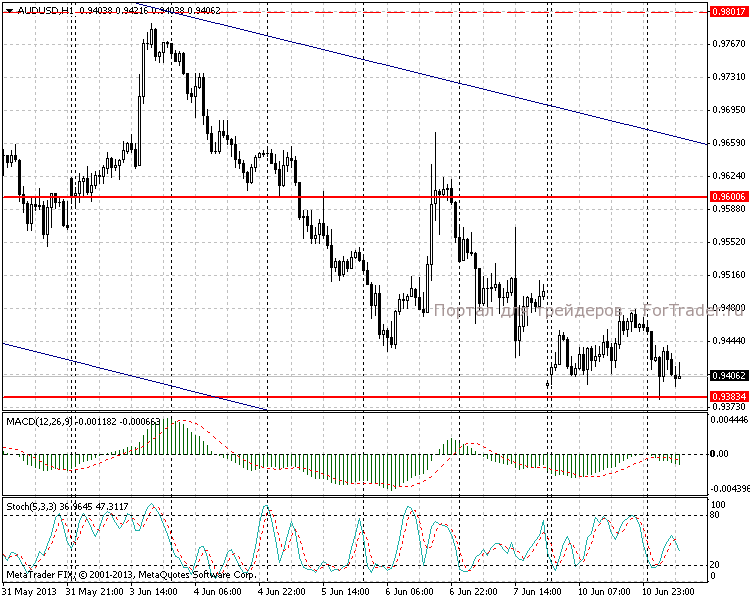Viewport: 750px width, 600px height.
Task: Click the 0.96590 price axis value
Action: (729, 143)
